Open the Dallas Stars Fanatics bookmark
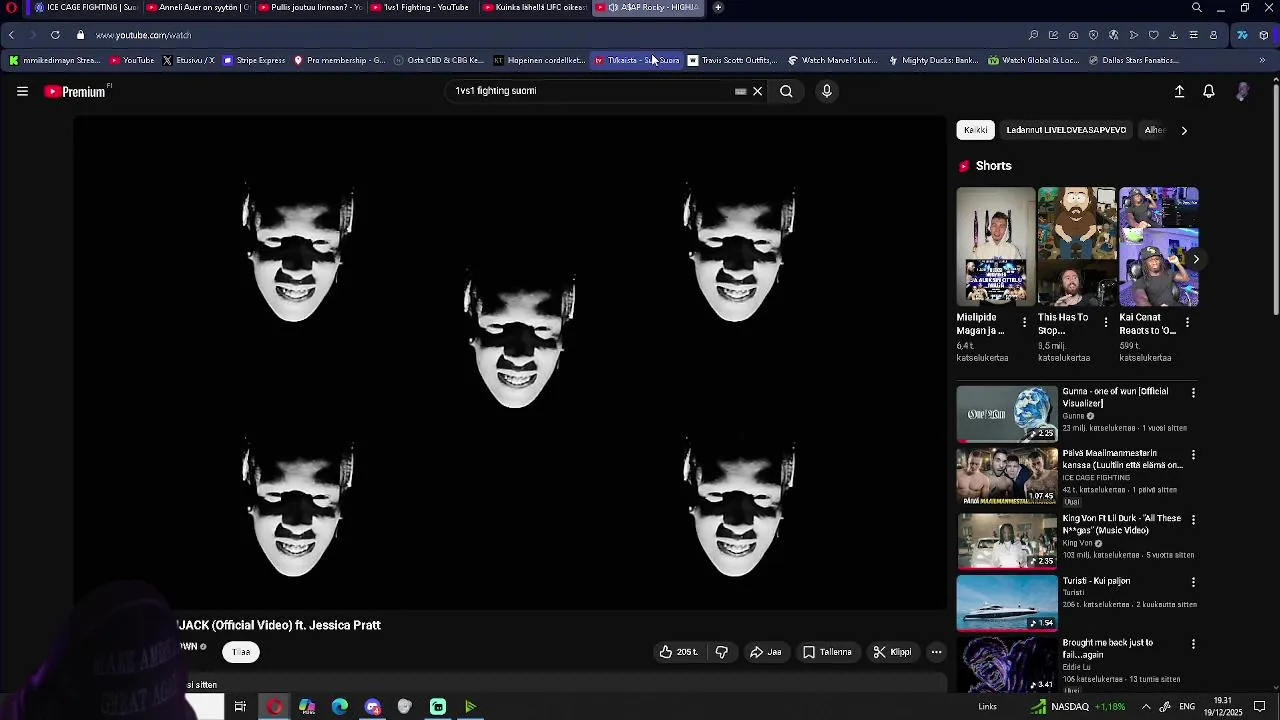Viewport: 1280px width, 720px height. click(1133, 60)
